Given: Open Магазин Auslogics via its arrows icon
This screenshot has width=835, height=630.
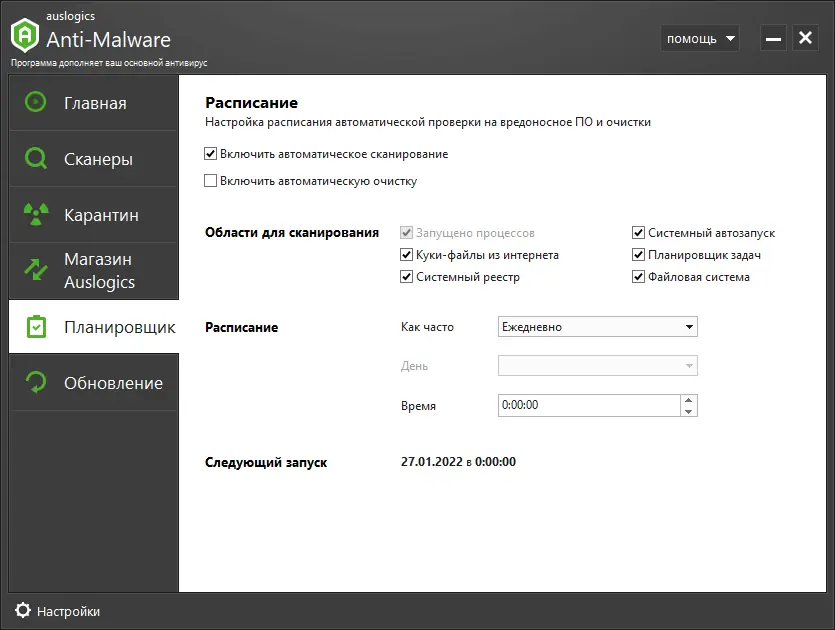Looking at the screenshot, I should 34,270.
